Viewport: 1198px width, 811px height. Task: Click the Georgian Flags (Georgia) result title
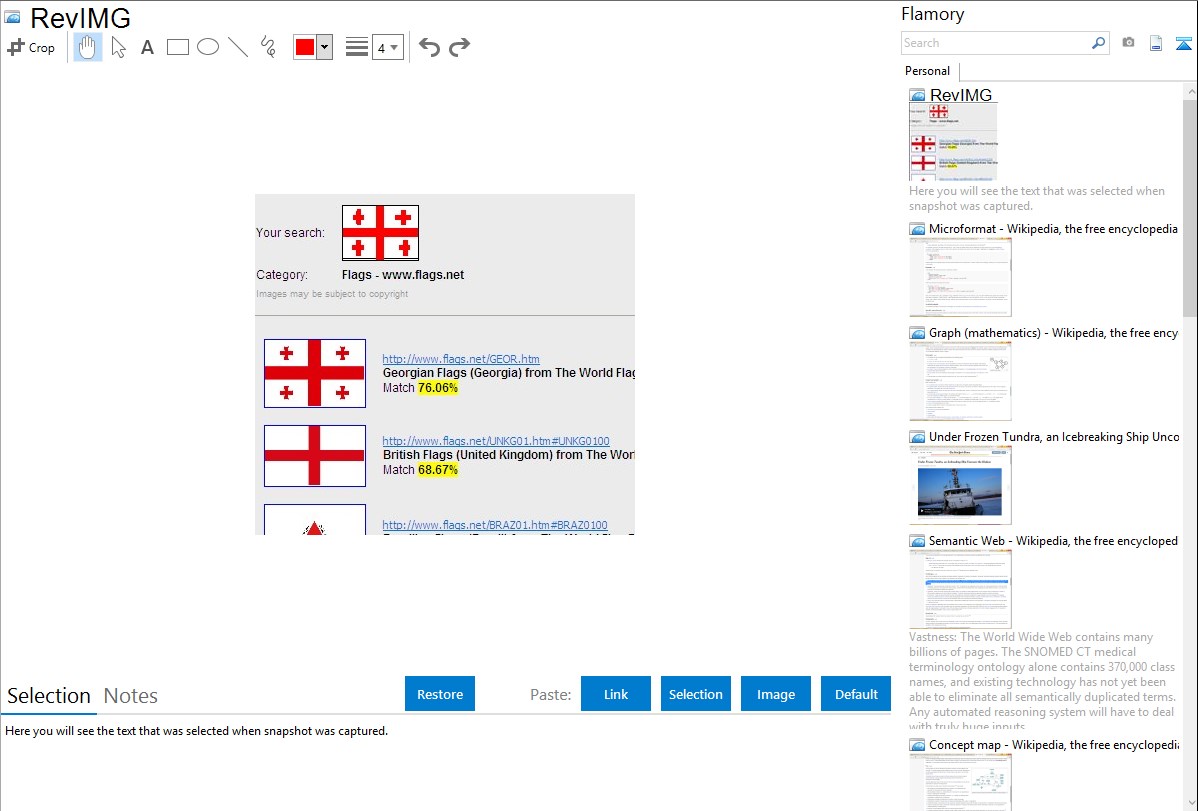coord(509,372)
